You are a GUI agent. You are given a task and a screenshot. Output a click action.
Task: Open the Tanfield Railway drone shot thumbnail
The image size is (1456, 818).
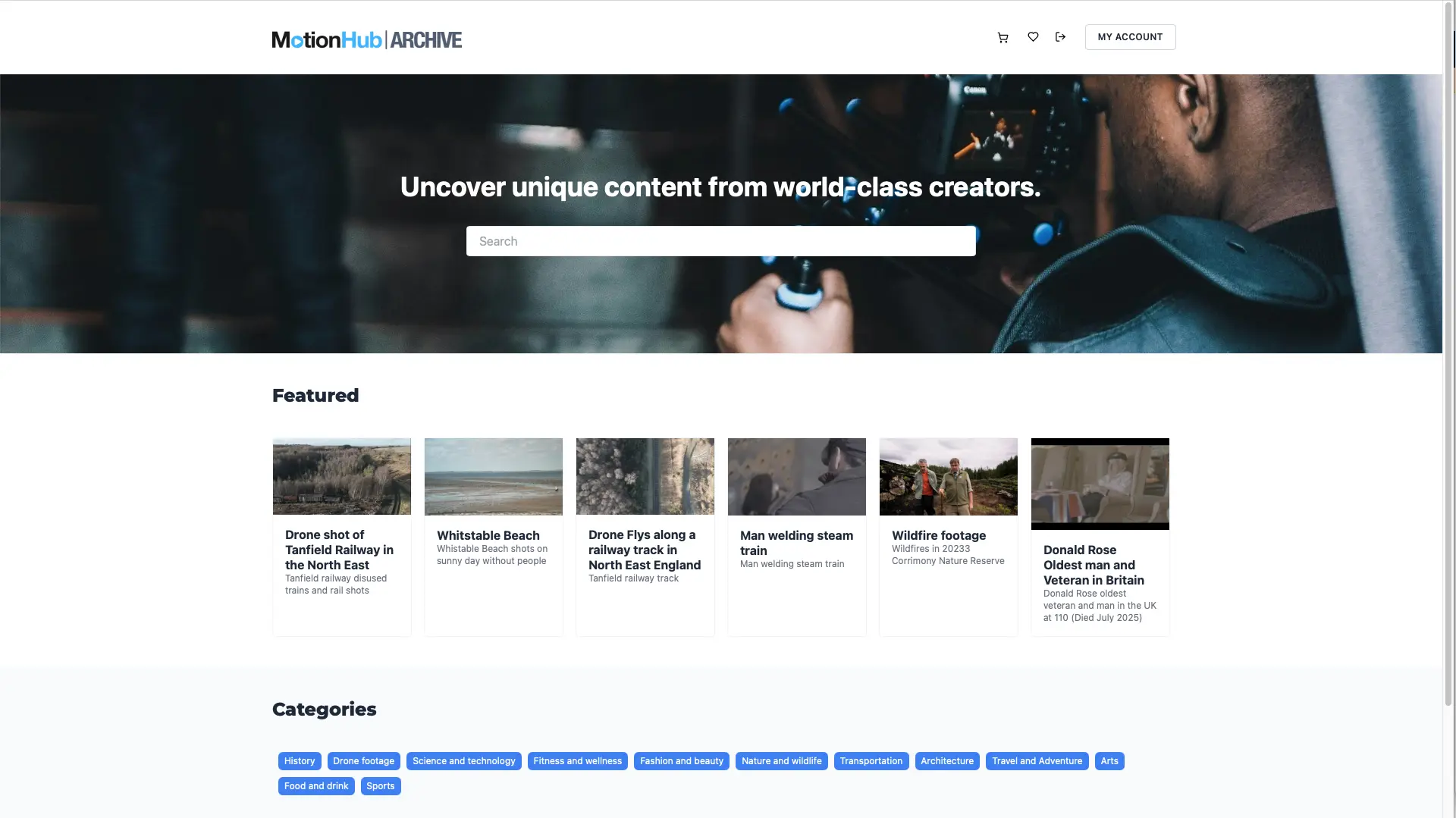[x=341, y=476]
